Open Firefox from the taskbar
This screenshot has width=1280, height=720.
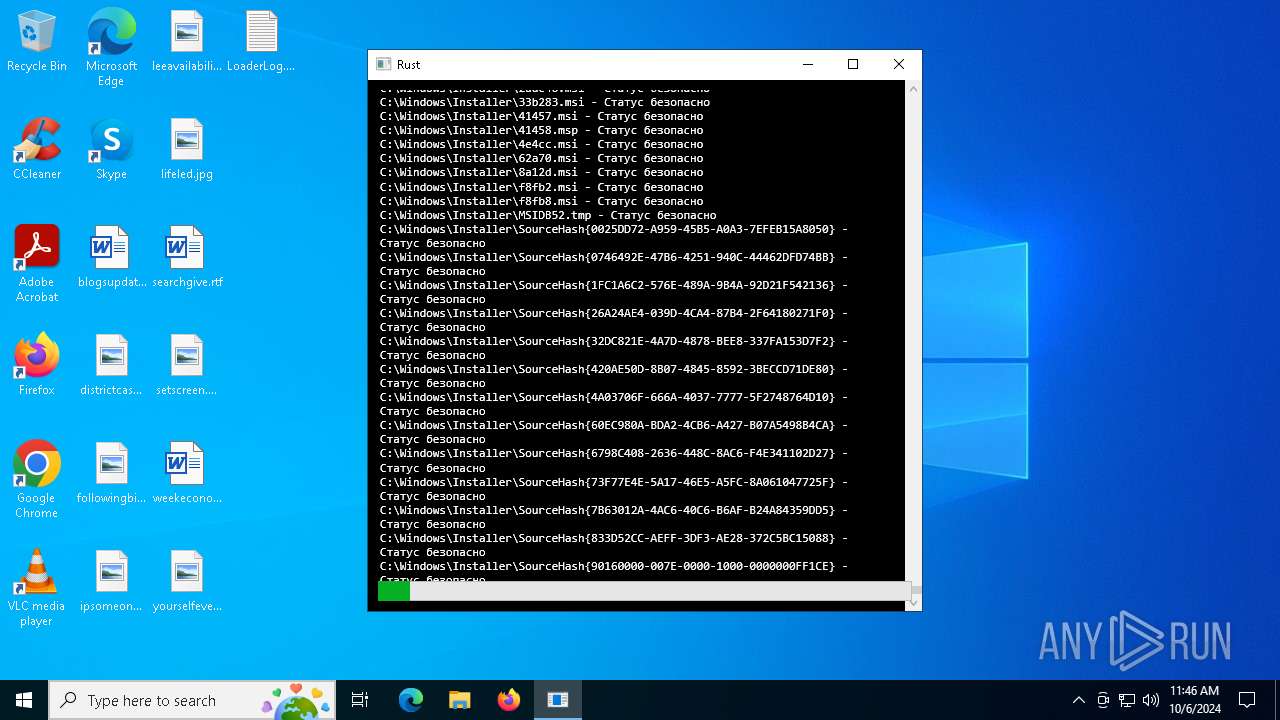click(x=509, y=700)
